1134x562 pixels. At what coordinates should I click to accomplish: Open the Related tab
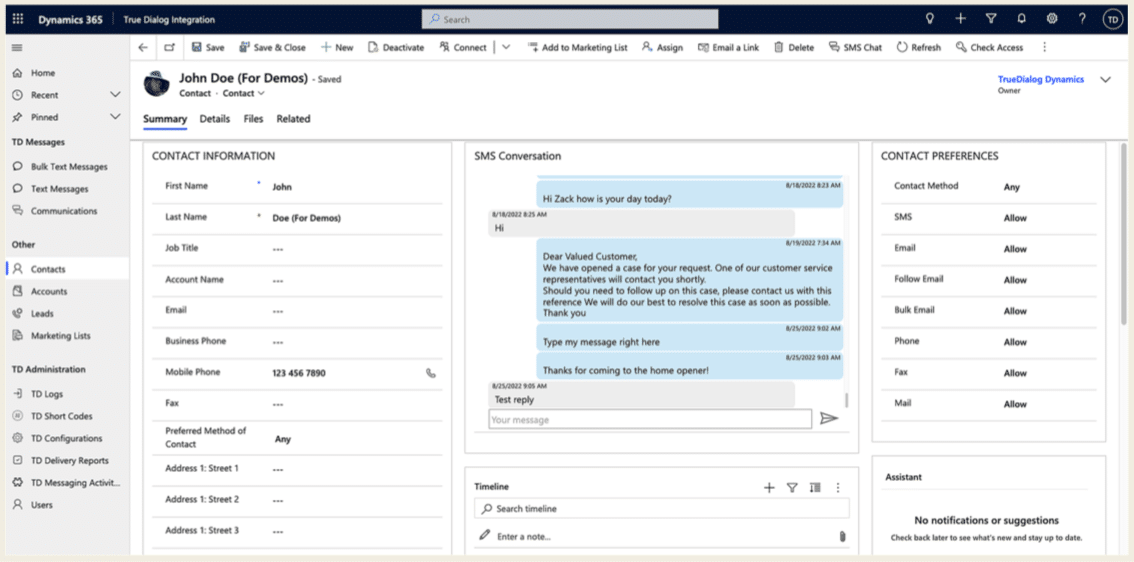point(293,119)
